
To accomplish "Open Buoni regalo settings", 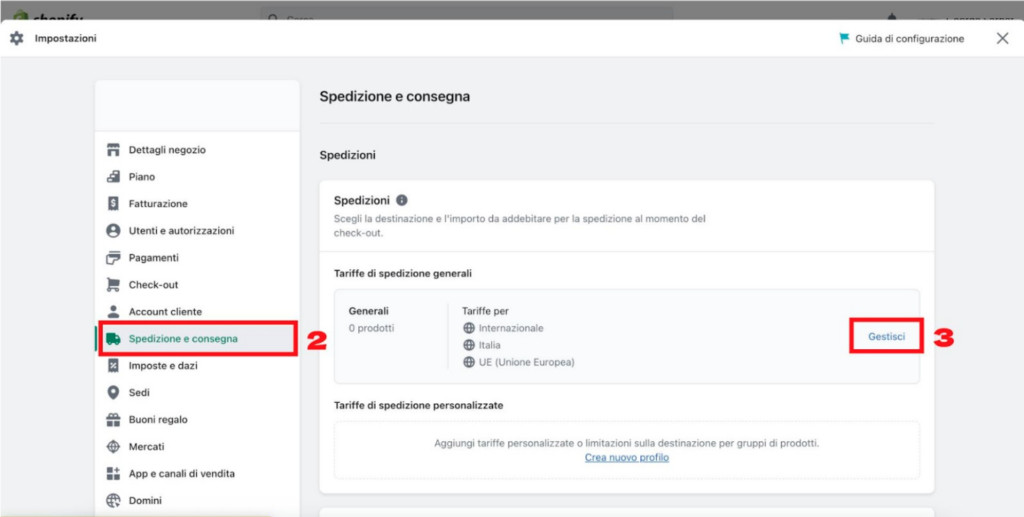I will [x=158, y=420].
